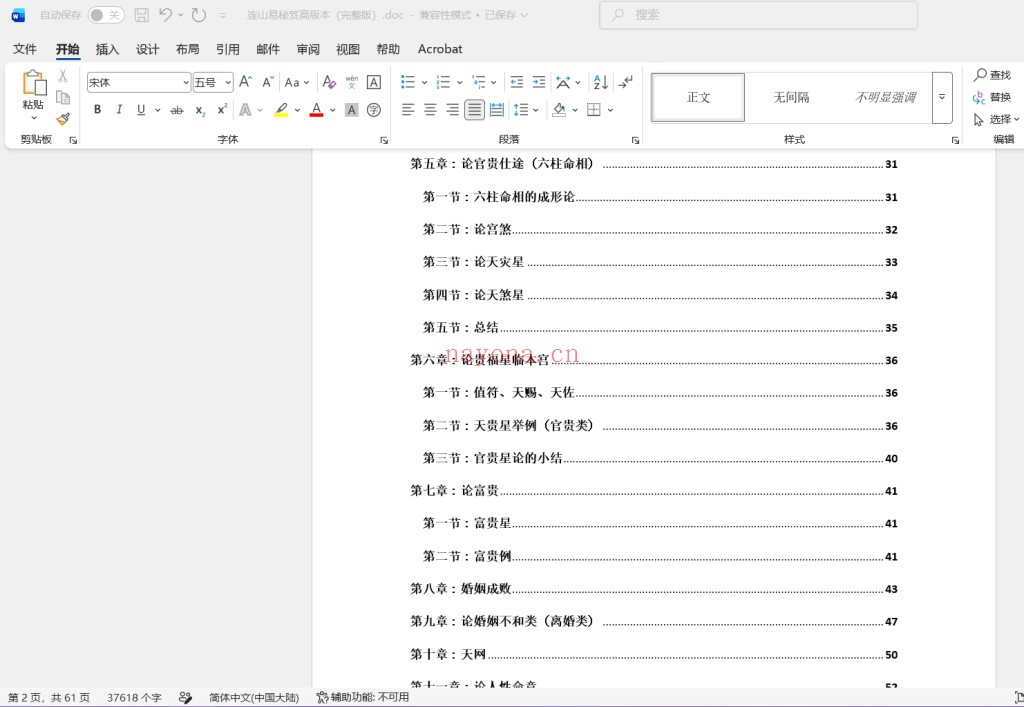Select the Format Painter brush
This screenshot has width=1024, height=707.
click(63, 119)
